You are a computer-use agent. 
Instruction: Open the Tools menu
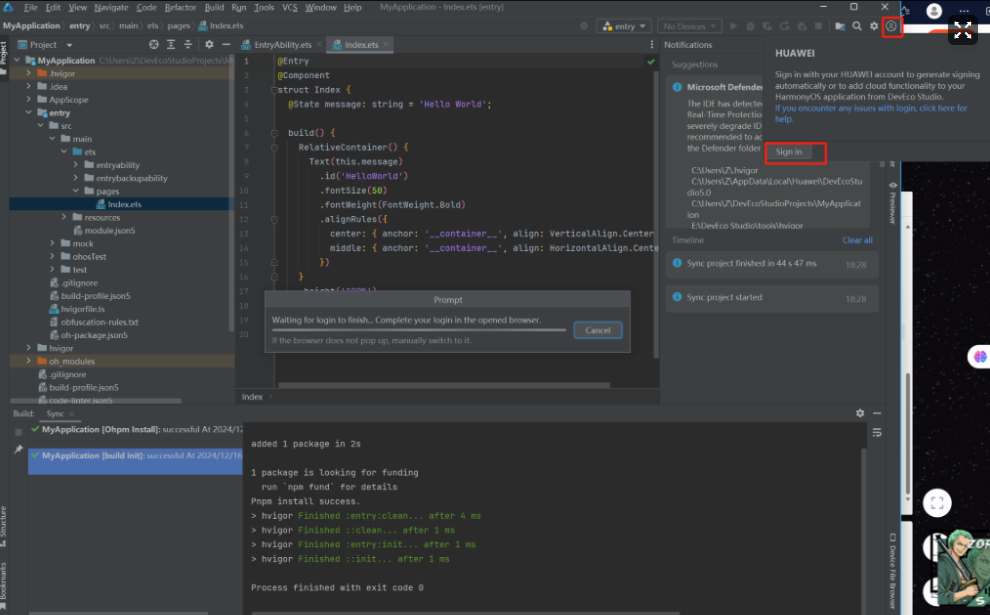[x=264, y=8]
